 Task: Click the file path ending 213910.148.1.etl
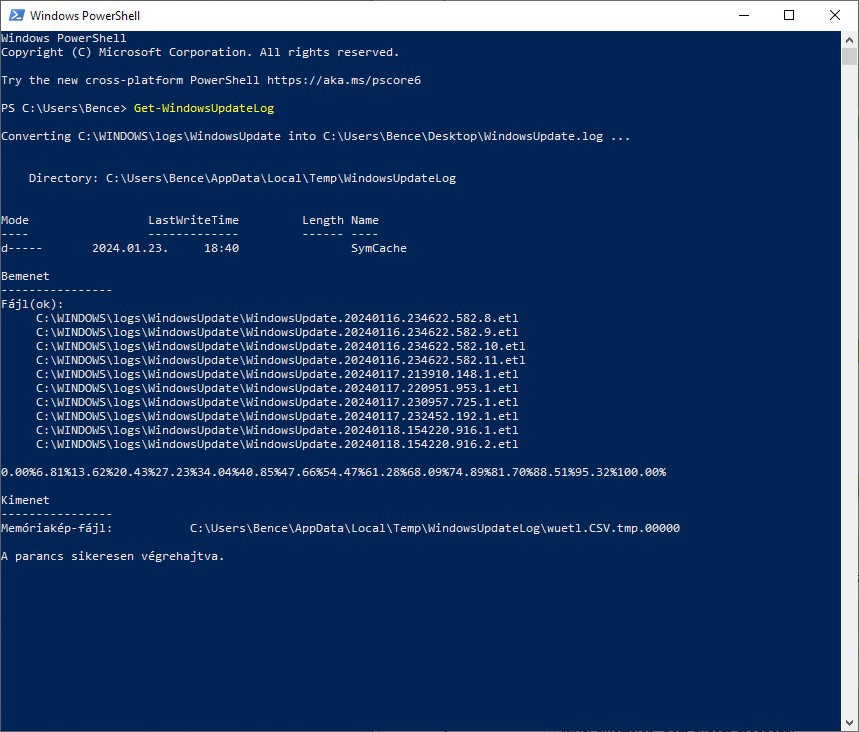tap(277, 374)
